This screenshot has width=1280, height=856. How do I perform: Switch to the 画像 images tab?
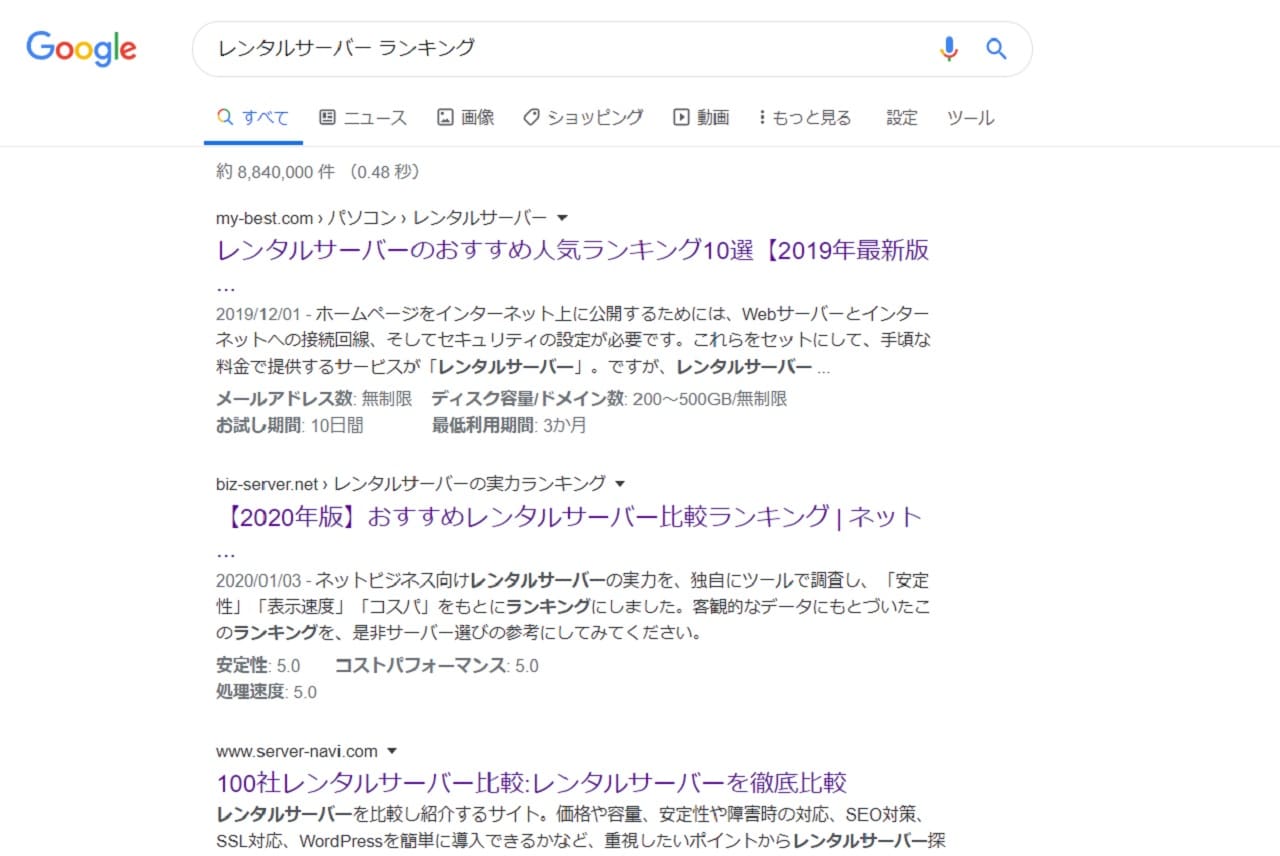point(466,118)
